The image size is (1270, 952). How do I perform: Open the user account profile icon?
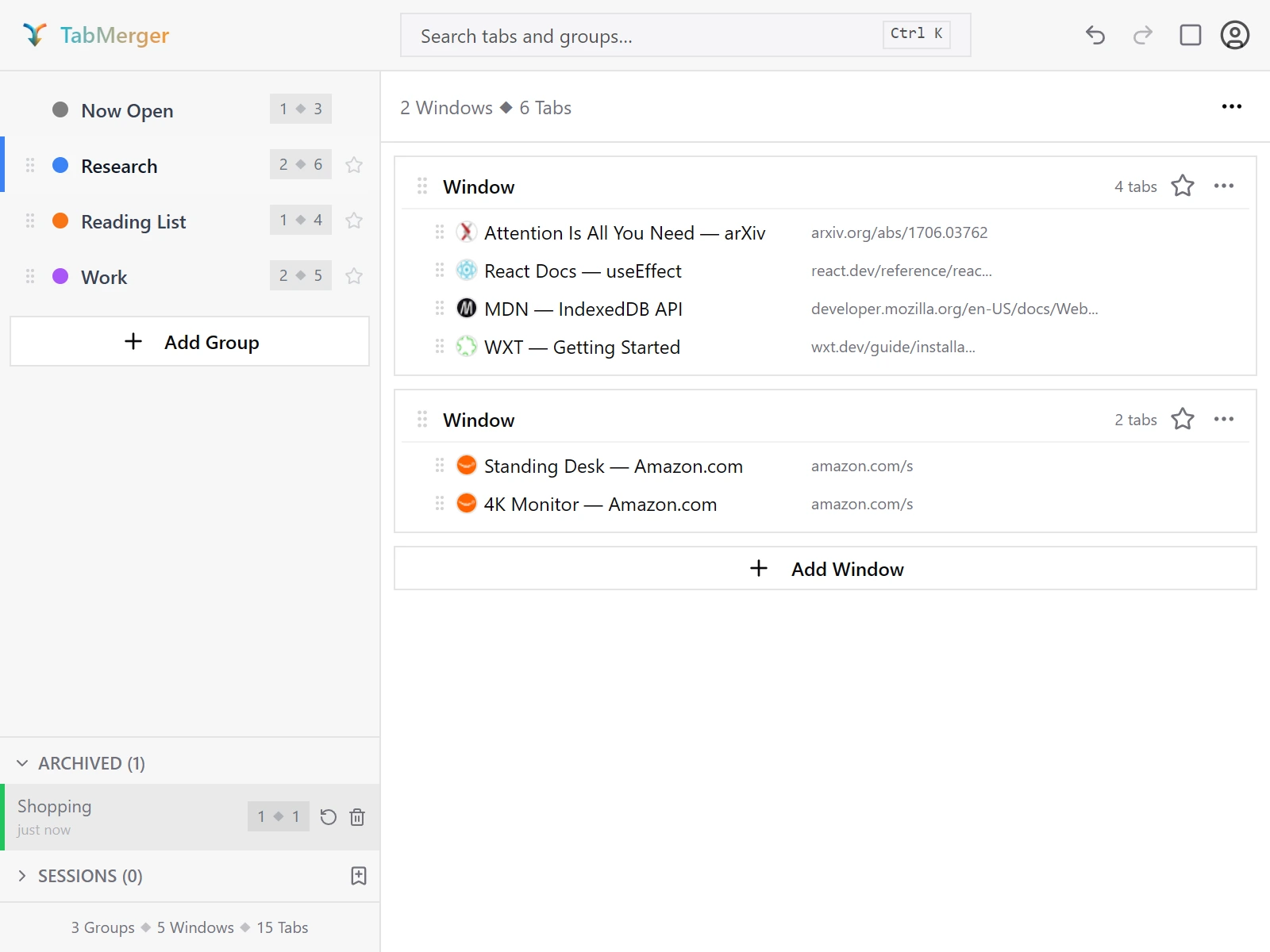[1235, 35]
